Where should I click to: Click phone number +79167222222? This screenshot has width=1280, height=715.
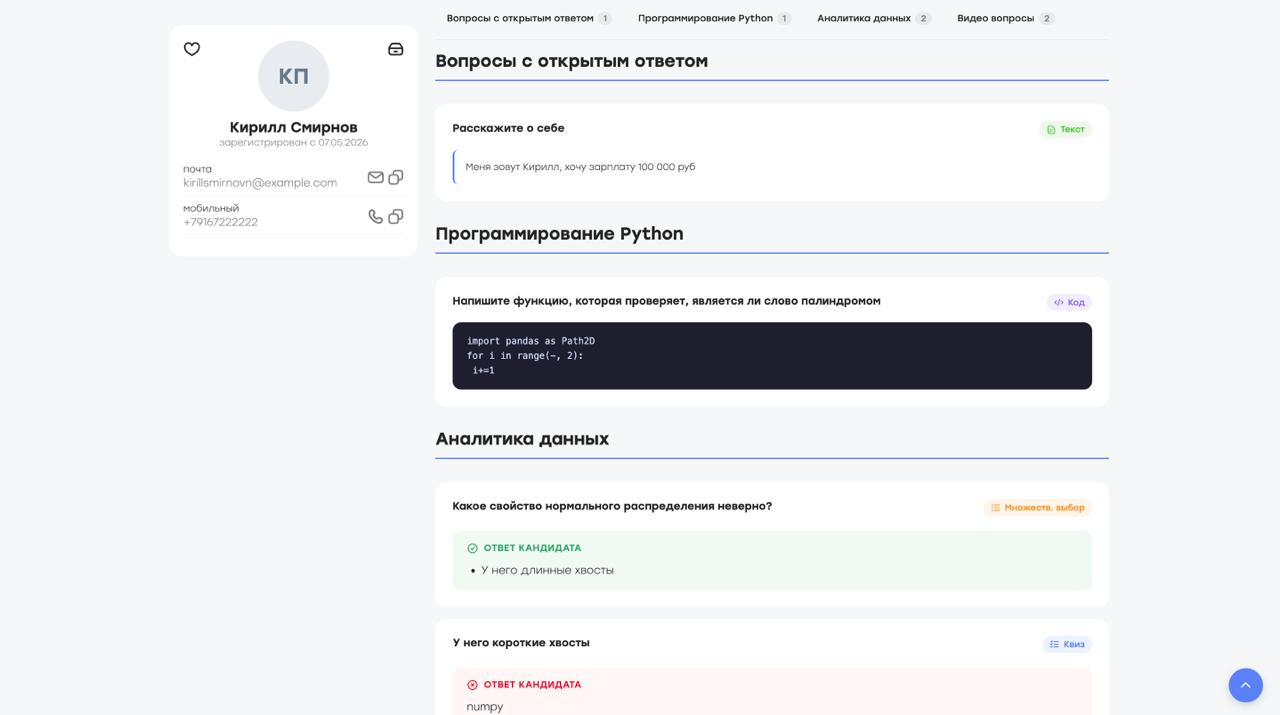point(220,222)
